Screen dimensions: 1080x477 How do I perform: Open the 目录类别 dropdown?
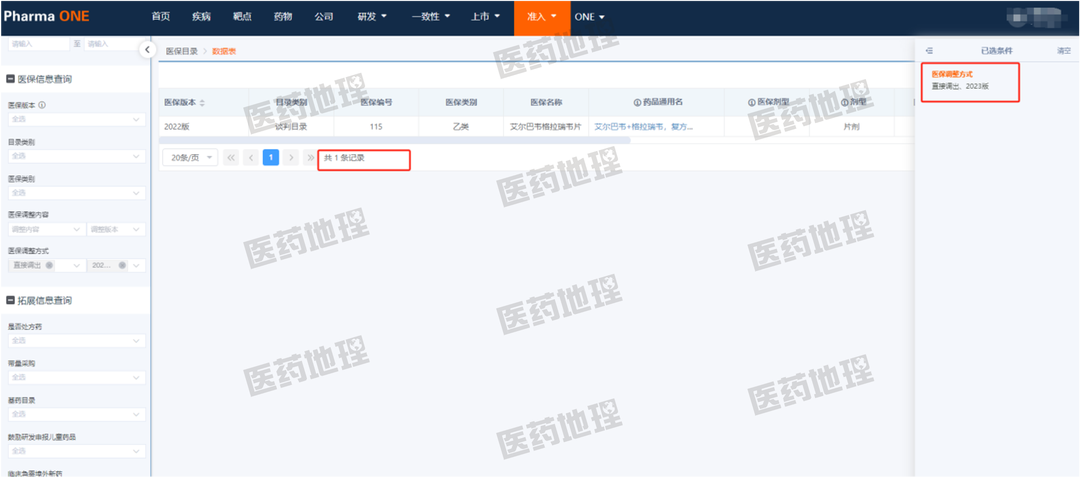coord(75,156)
